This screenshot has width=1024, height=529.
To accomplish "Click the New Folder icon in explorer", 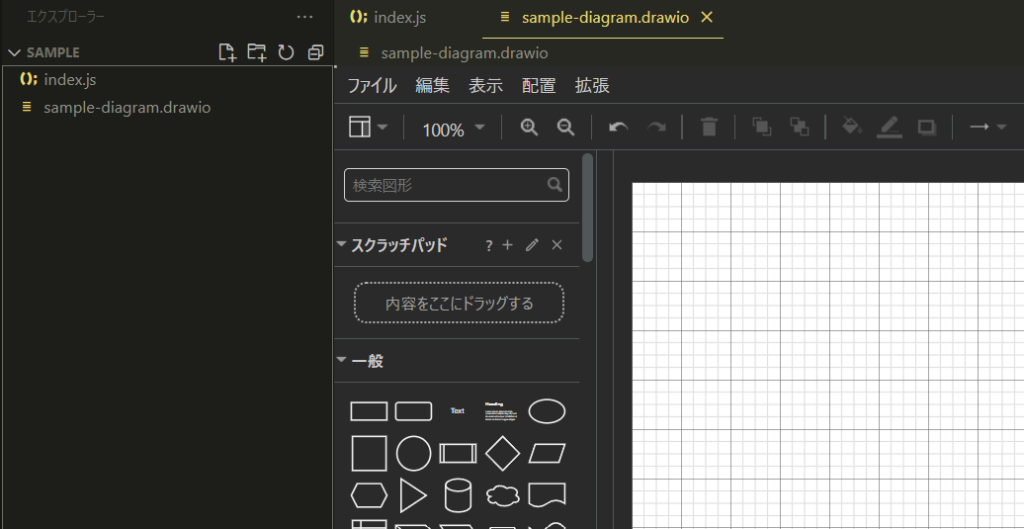I will point(256,52).
